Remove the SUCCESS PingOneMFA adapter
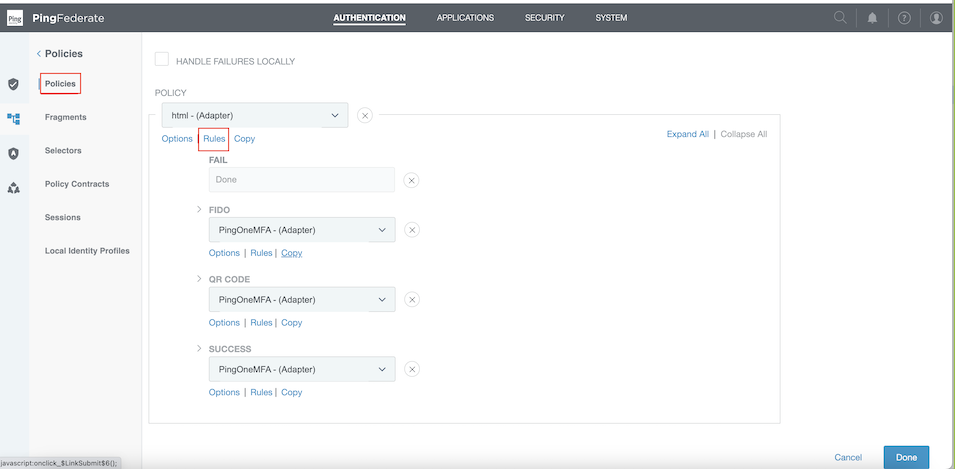This screenshot has height=469, width=955. coord(412,369)
